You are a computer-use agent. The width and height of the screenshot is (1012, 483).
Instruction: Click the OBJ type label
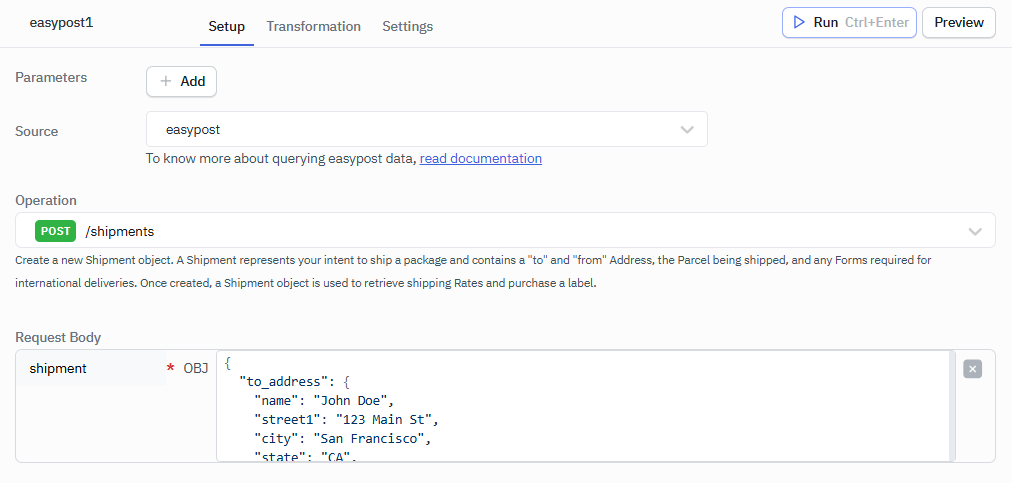(196, 369)
